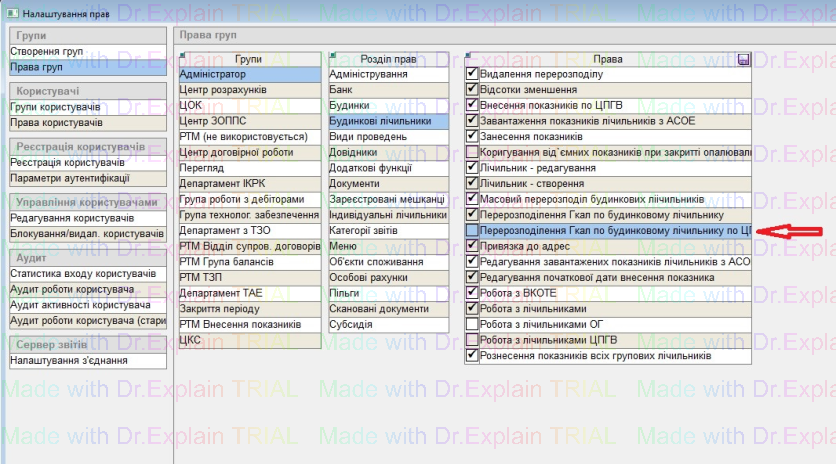Image resolution: width=836 pixels, height=464 pixels.
Task: Click the Групи column header
Action: [248, 60]
